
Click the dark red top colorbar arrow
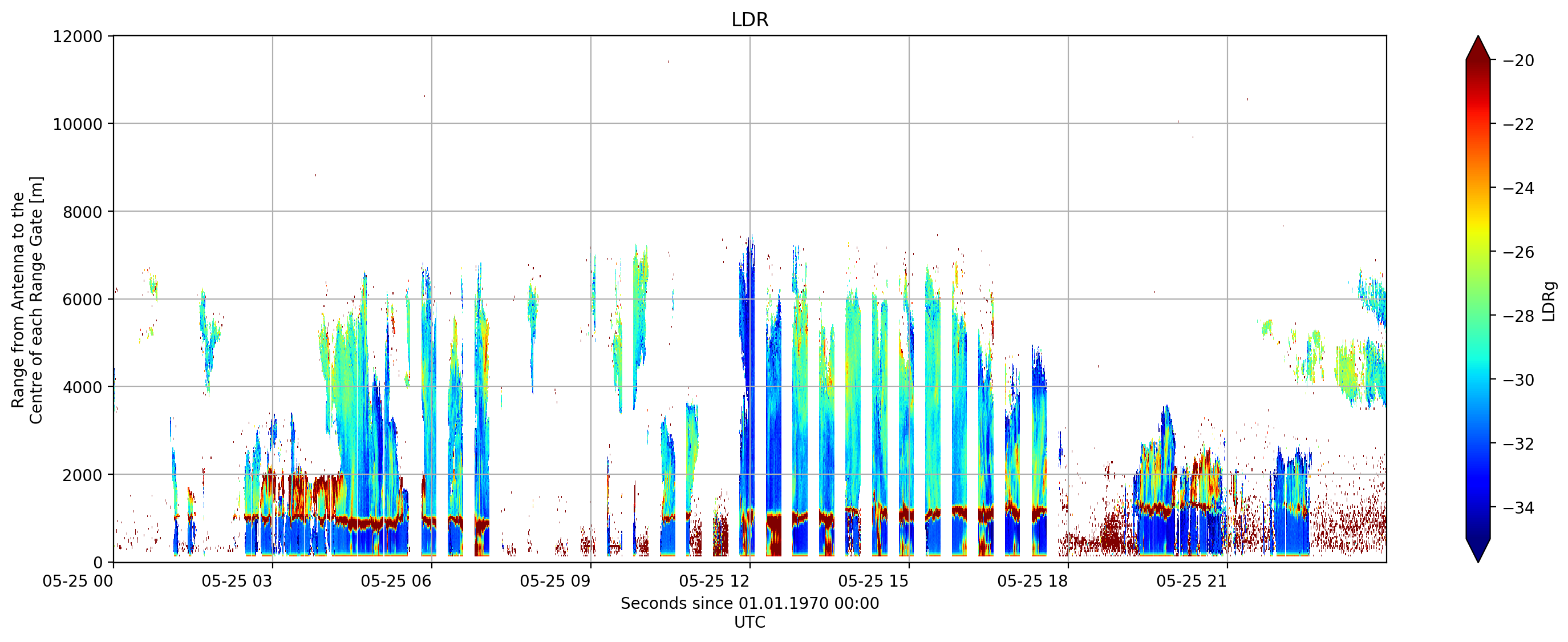[1478, 49]
